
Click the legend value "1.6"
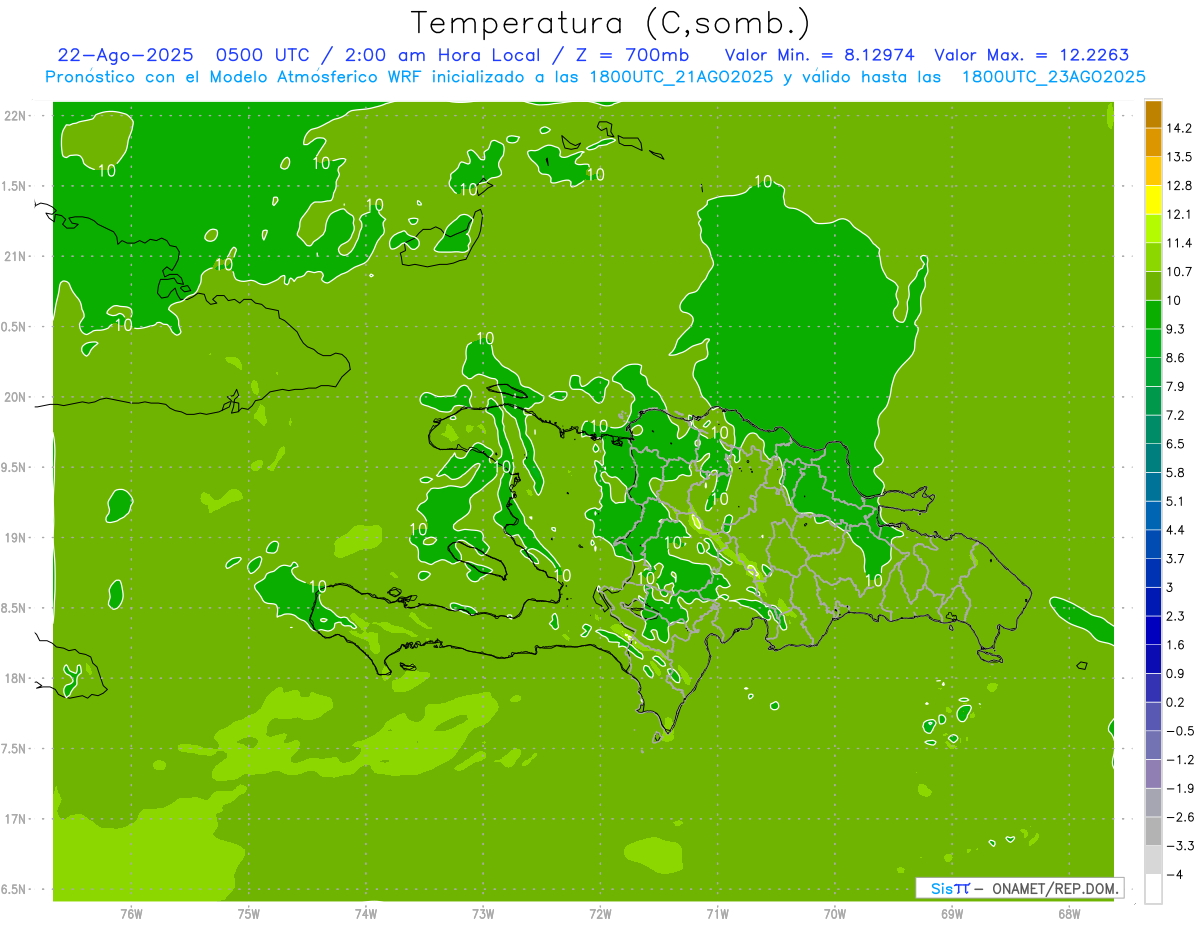click(1175, 645)
